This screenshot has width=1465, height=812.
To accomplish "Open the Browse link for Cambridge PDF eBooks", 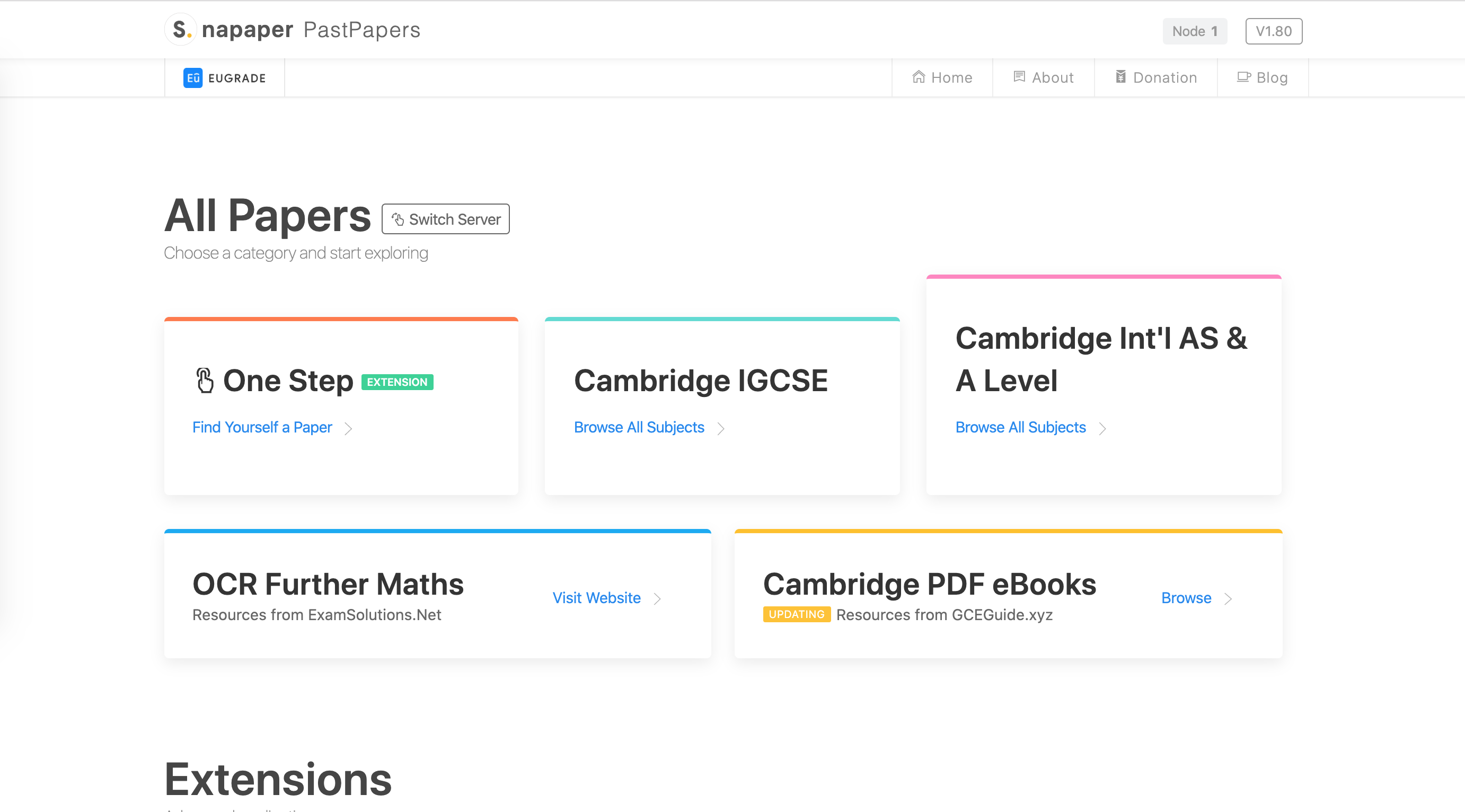I will click(x=1186, y=598).
